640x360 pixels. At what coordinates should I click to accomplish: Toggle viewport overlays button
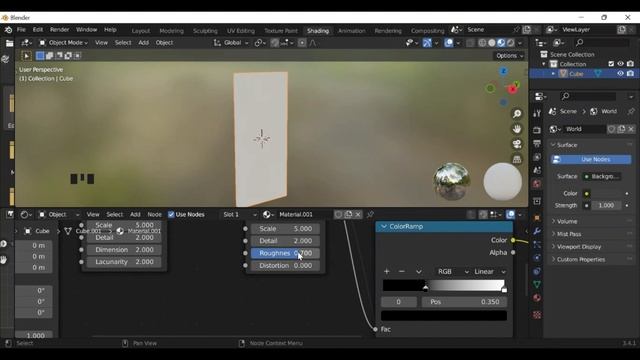click(449, 43)
